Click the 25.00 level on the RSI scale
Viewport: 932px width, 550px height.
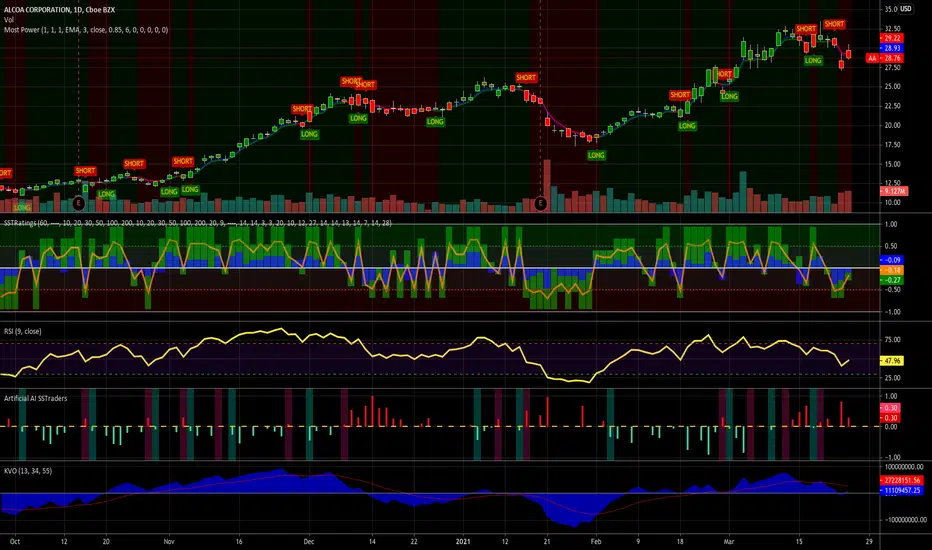click(893, 378)
